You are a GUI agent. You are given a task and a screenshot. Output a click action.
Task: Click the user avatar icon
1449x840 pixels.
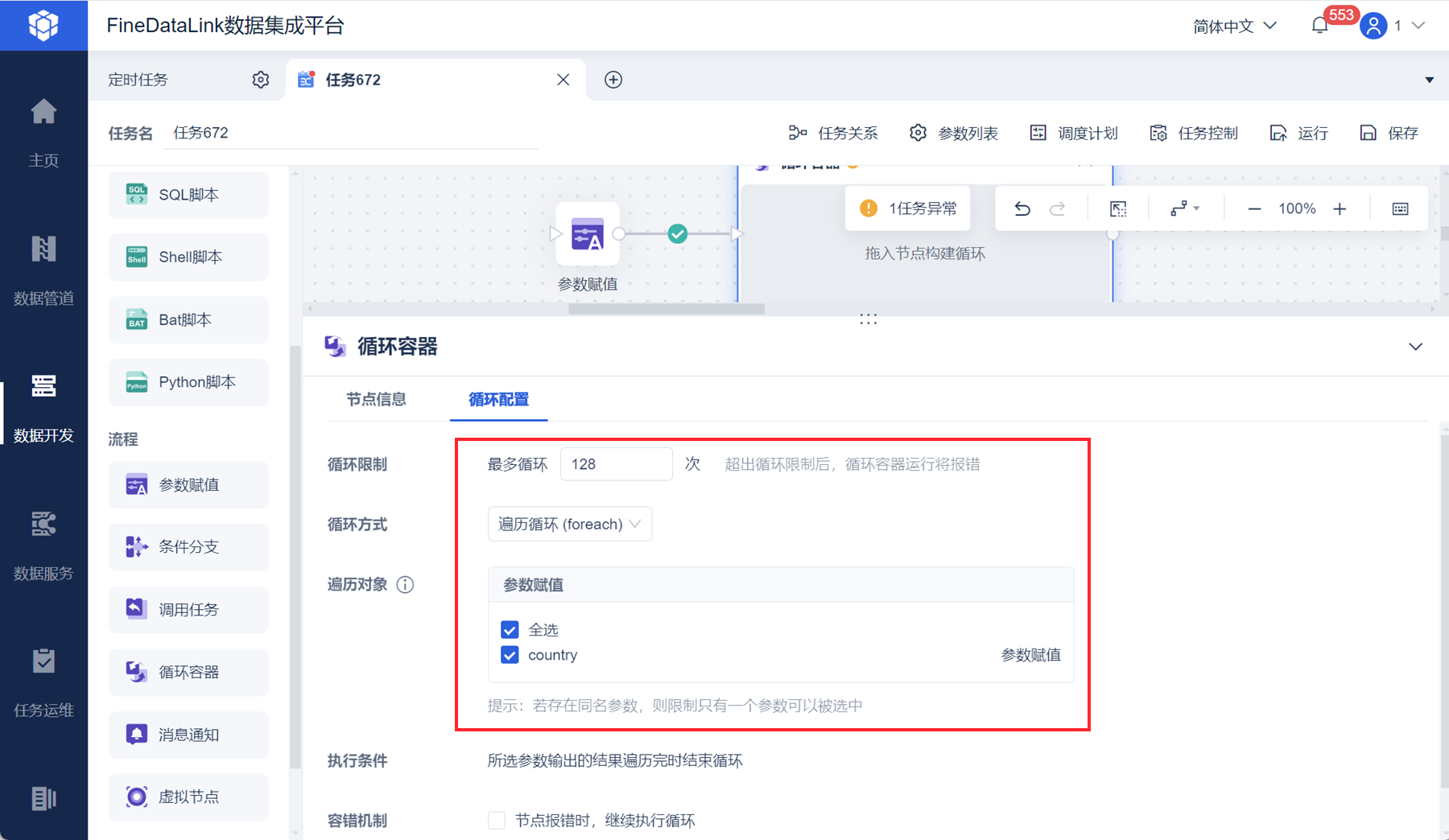[1373, 26]
